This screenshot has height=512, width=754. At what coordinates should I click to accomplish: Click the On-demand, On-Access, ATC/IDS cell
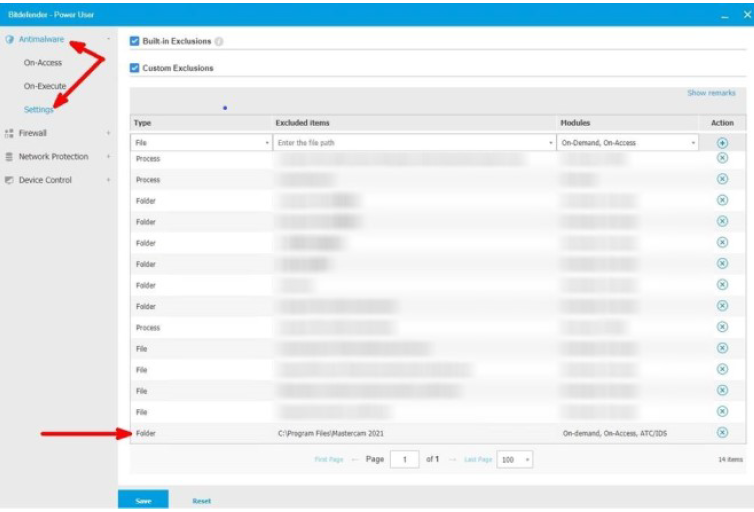pos(615,433)
